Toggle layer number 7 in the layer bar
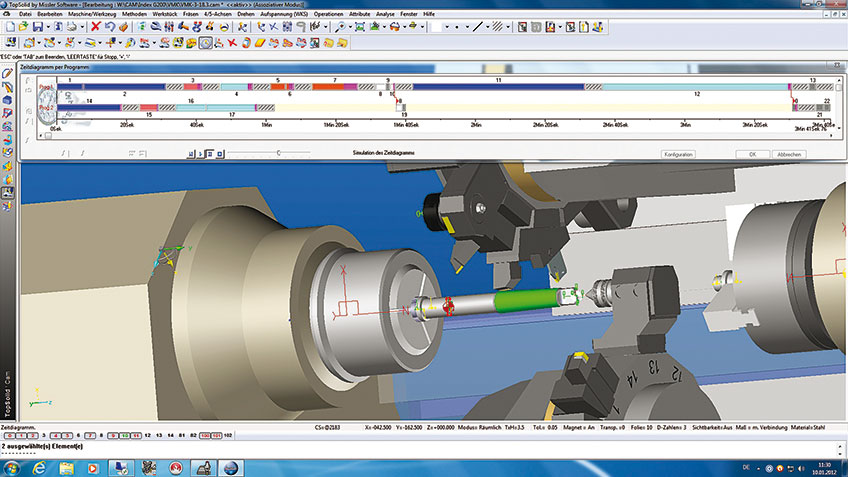848x477 pixels. coord(90,435)
